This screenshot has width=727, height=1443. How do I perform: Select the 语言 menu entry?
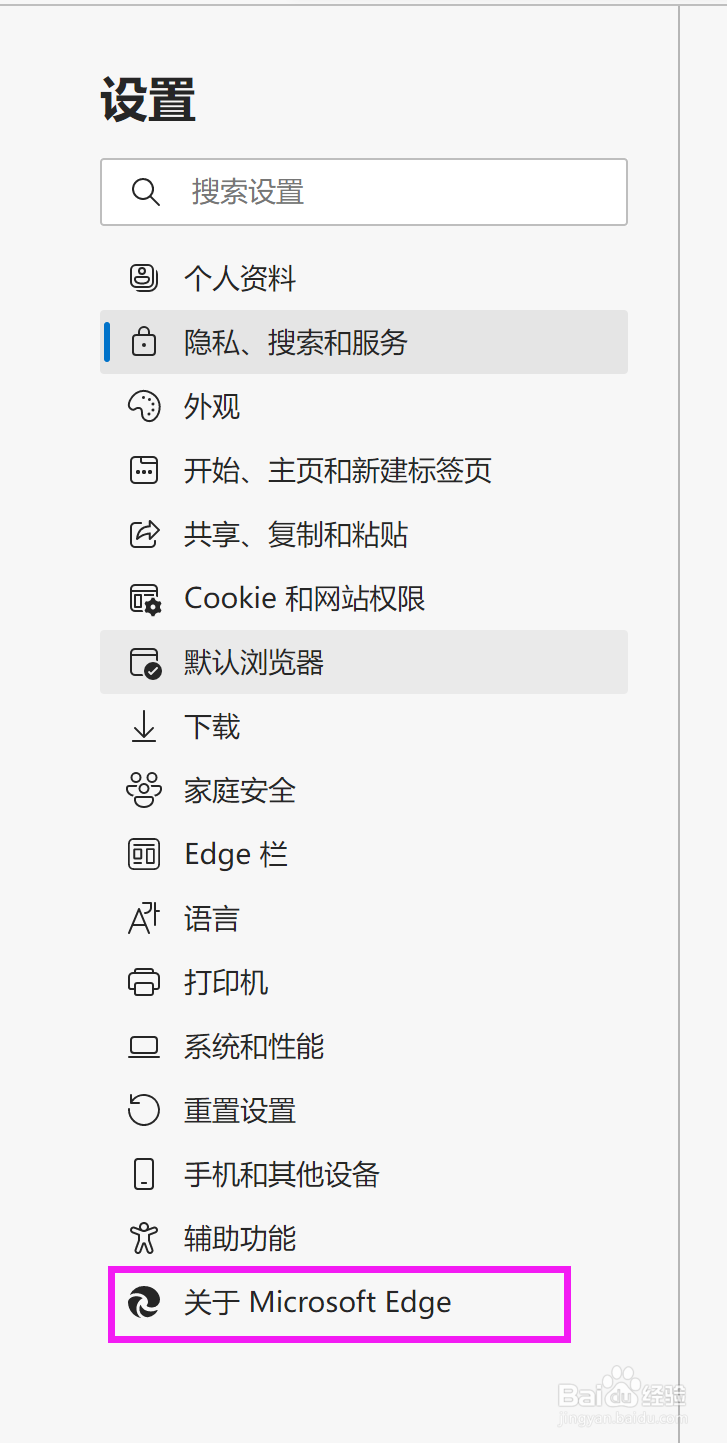364,918
